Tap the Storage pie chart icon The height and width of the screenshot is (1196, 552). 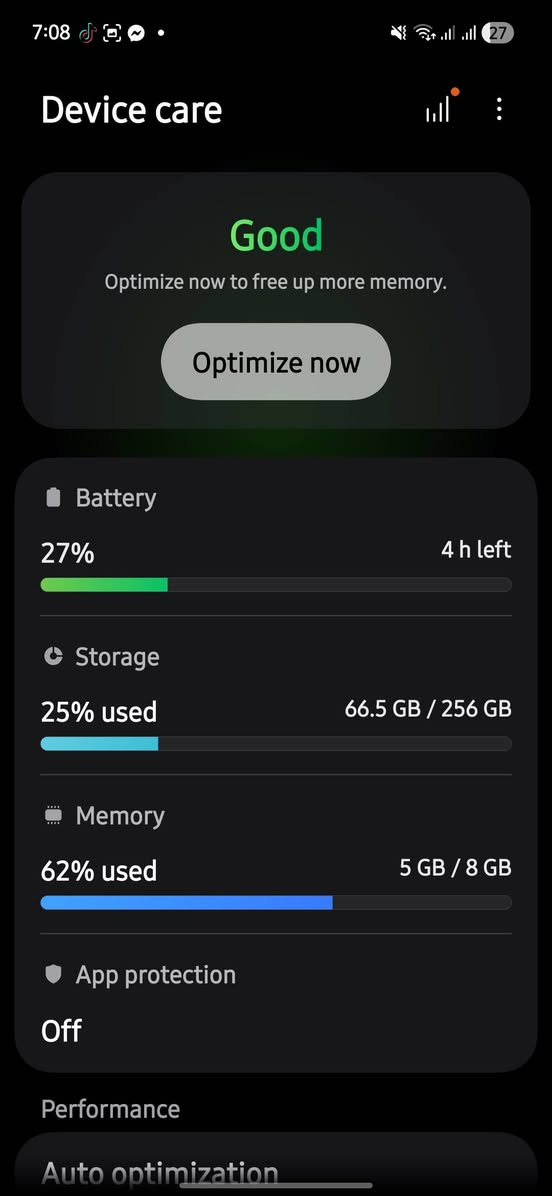53,657
